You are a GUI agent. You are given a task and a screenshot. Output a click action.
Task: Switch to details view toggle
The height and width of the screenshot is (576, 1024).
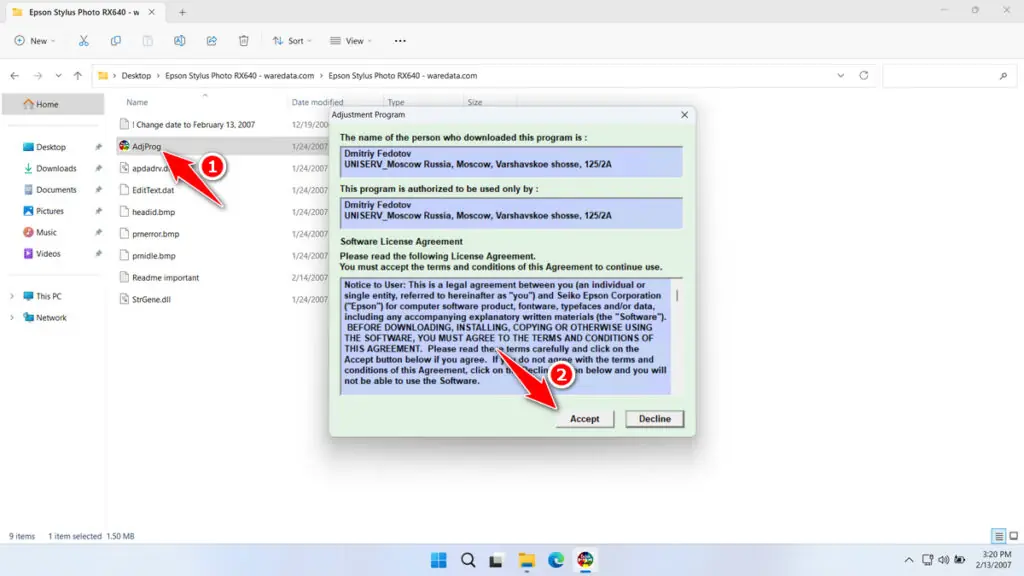pyautogui.click(x=998, y=536)
